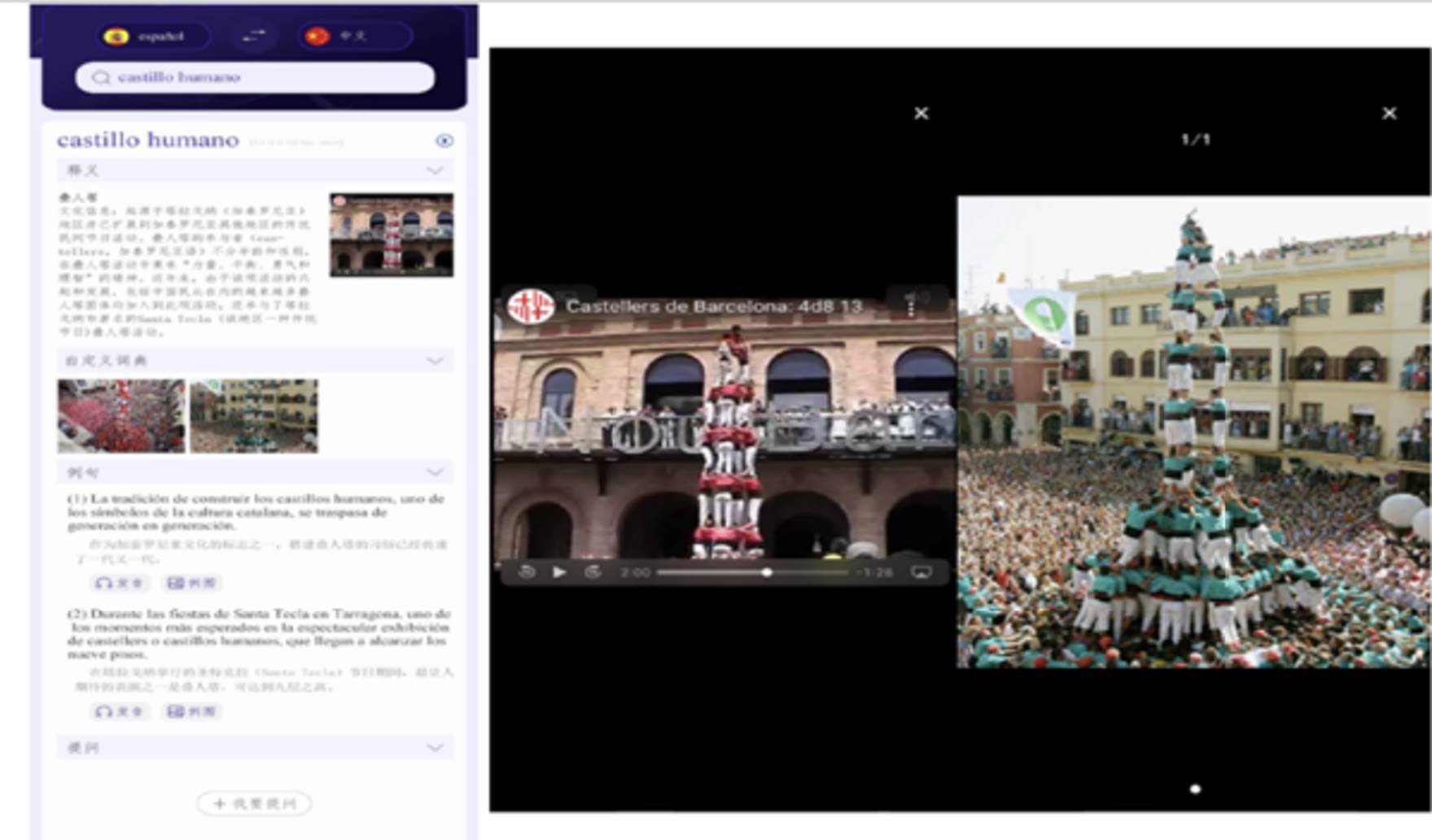
Task: Click the Castellers de Barcelona channel logo
Action: click(x=530, y=307)
